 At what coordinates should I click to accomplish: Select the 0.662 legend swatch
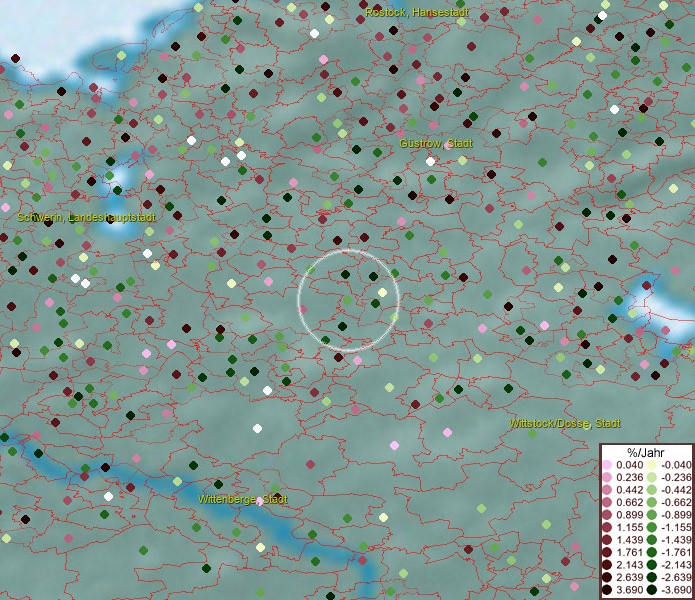point(607,503)
